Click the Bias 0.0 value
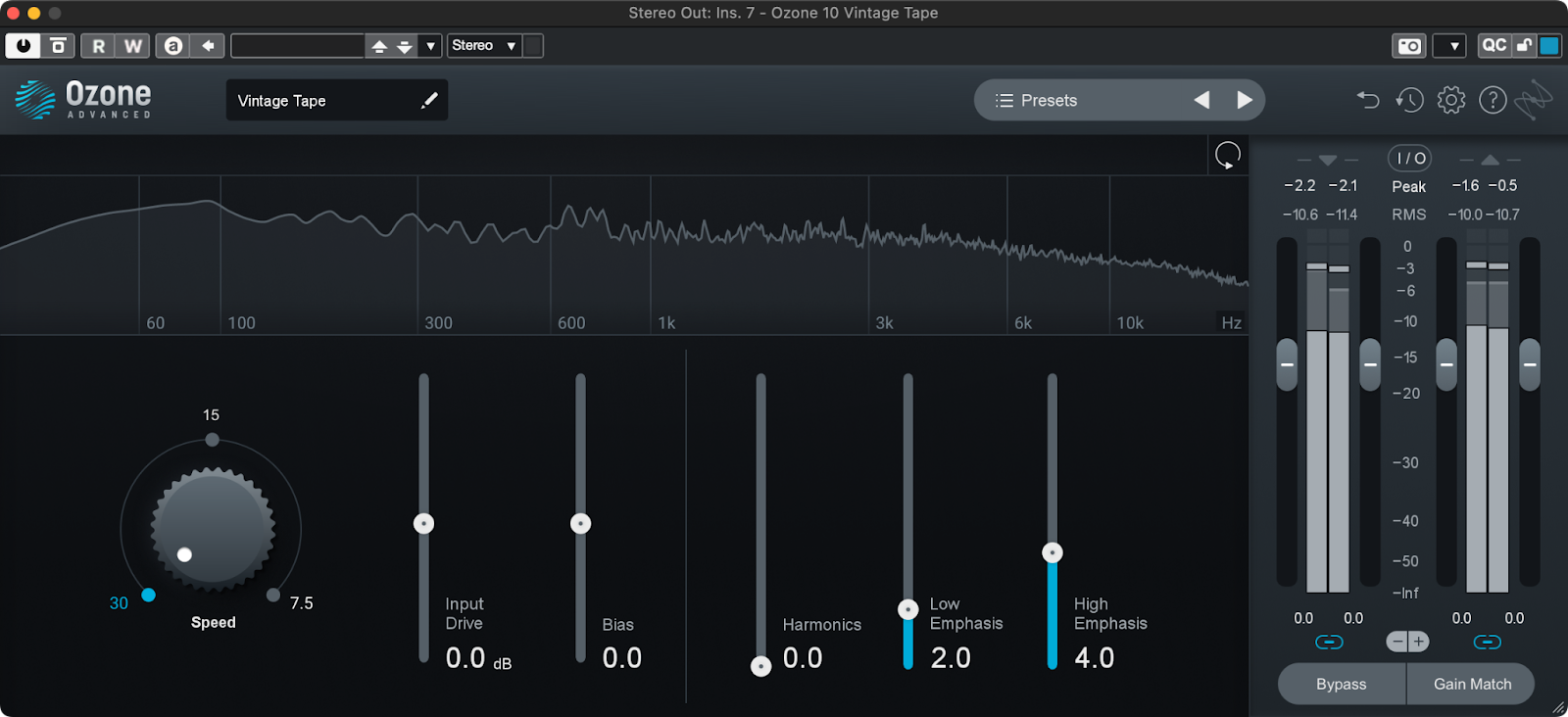Viewport: 1568px width, 717px height. pyautogui.click(x=622, y=658)
